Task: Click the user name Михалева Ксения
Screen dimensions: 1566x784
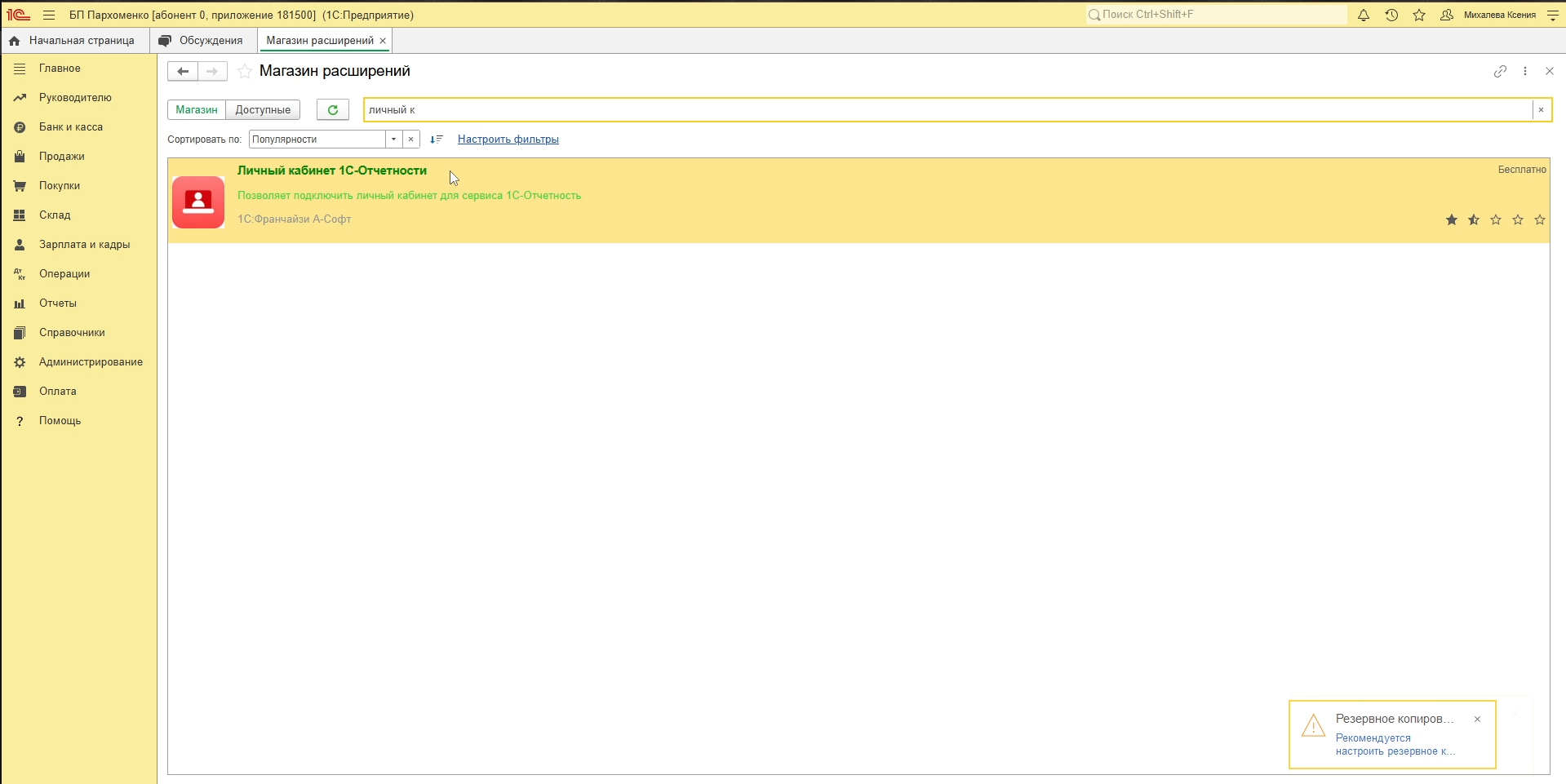Action: tap(1500, 15)
